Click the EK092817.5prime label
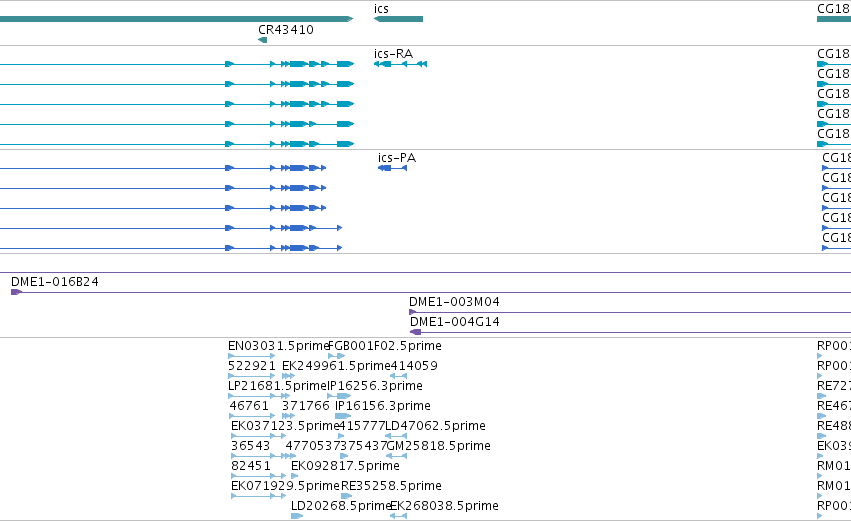Image resolution: width=851 pixels, height=521 pixels. pyautogui.click(x=345, y=466)
